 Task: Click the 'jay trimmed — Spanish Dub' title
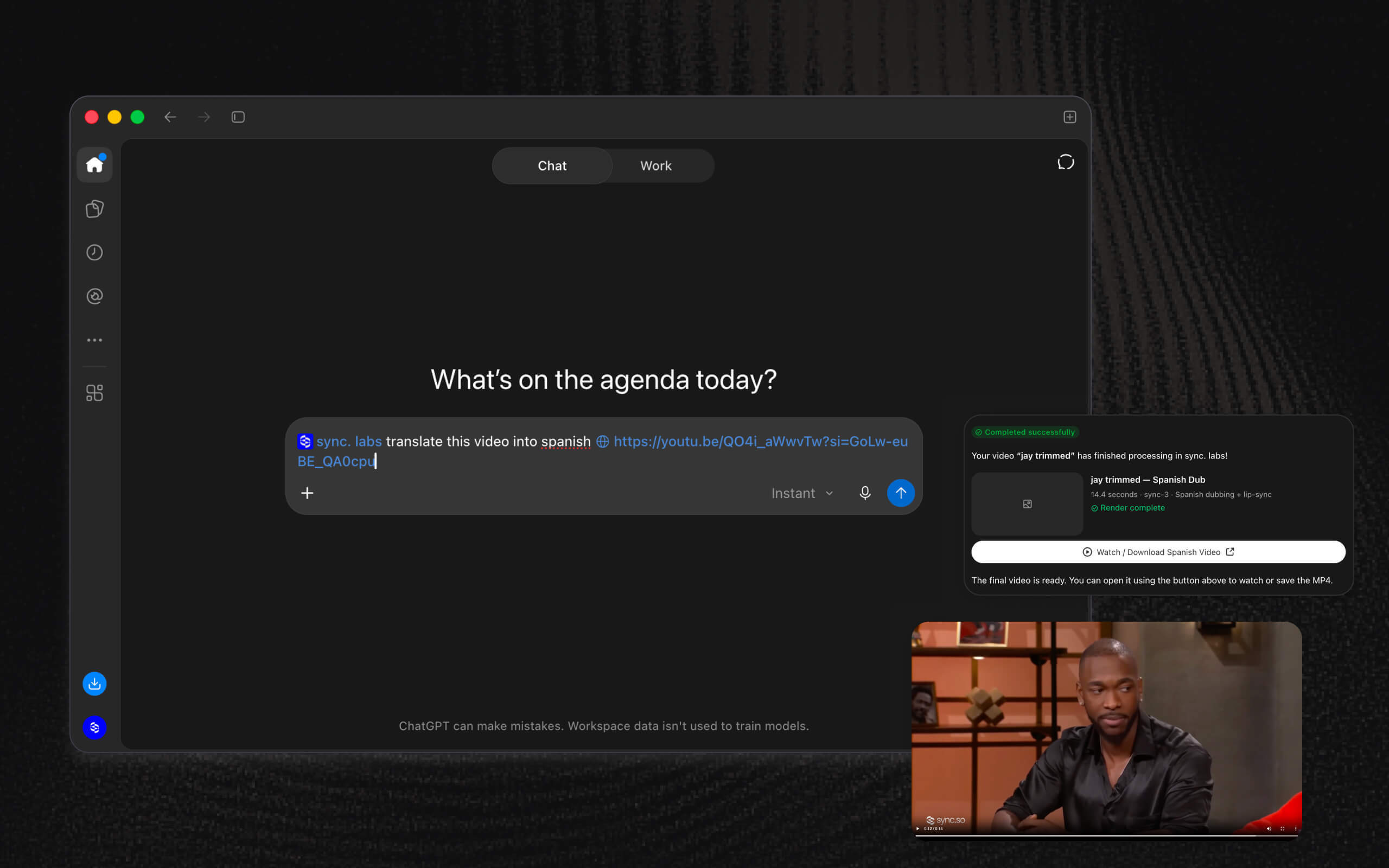pos(1148,480)
